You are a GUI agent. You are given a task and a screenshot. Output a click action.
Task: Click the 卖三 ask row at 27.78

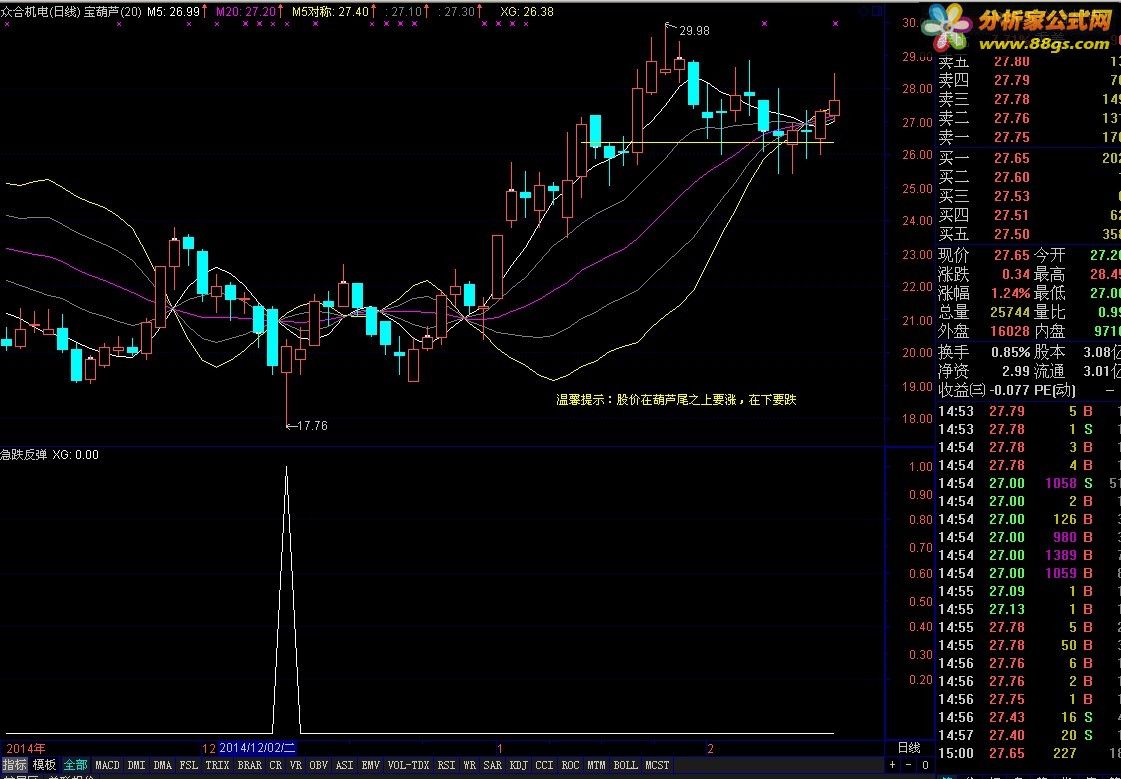(x=1028, y=99)
